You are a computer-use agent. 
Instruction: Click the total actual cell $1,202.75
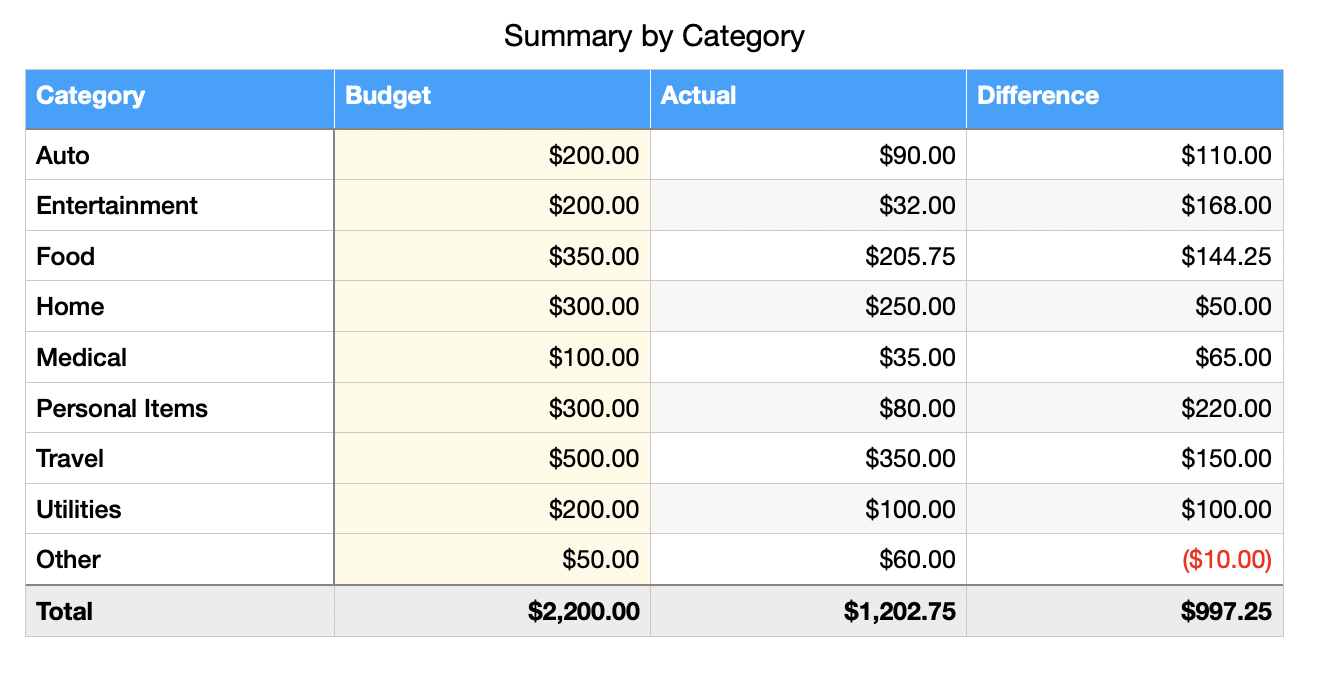[x=900, y=612]
